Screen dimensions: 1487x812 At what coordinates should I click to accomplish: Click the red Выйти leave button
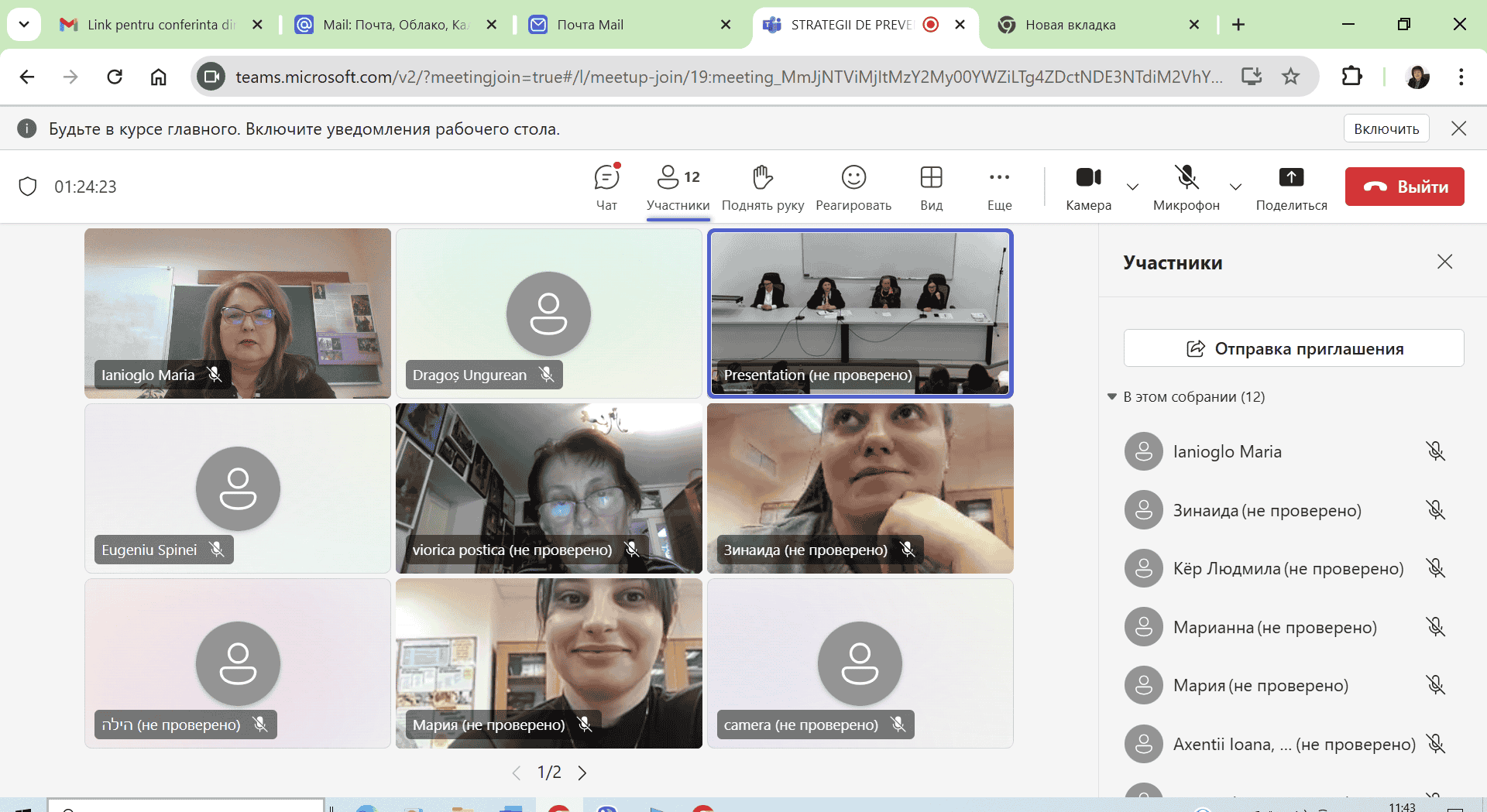[1404, 187]
